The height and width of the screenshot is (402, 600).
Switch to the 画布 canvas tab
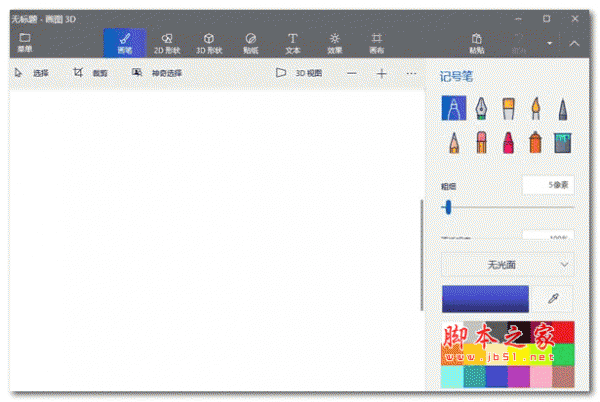(x=377, y=43)
